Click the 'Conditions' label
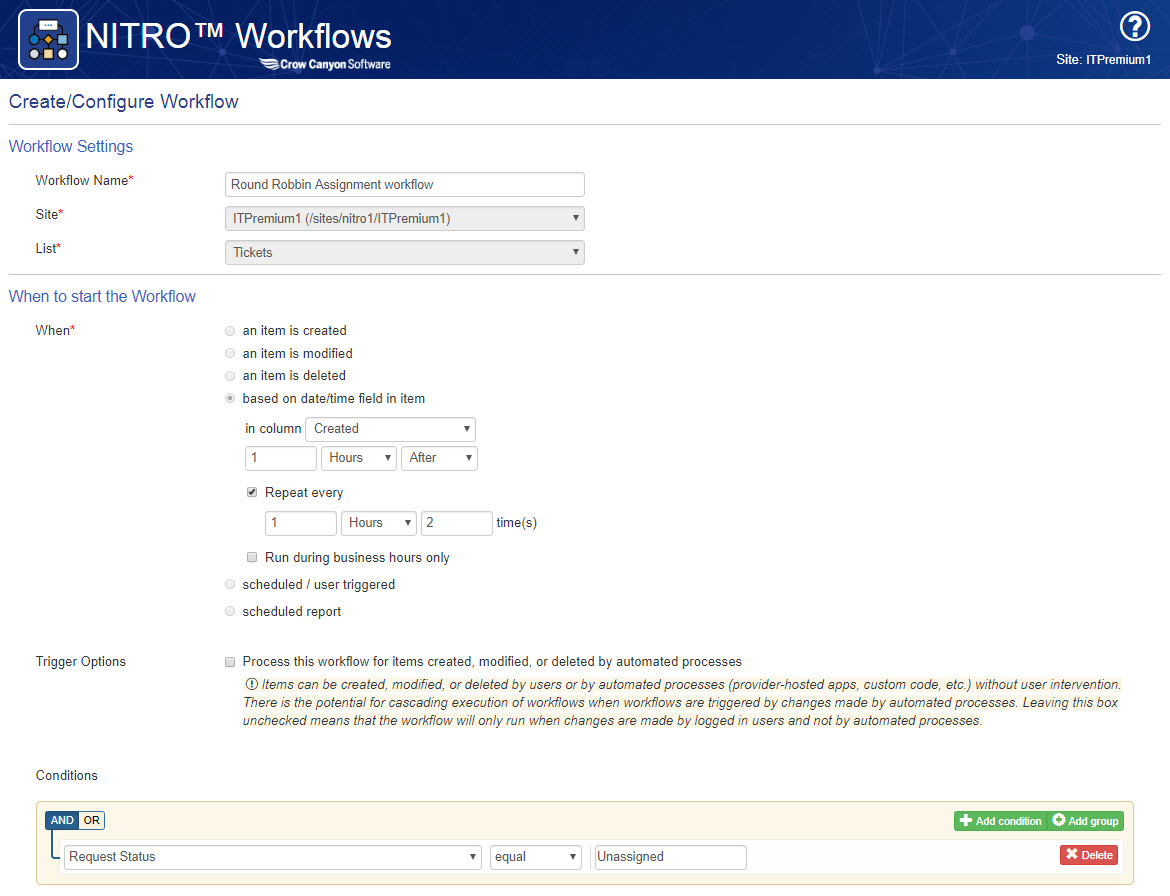The width and height of the screenshot is (1170, 896). tap(66, 776)
